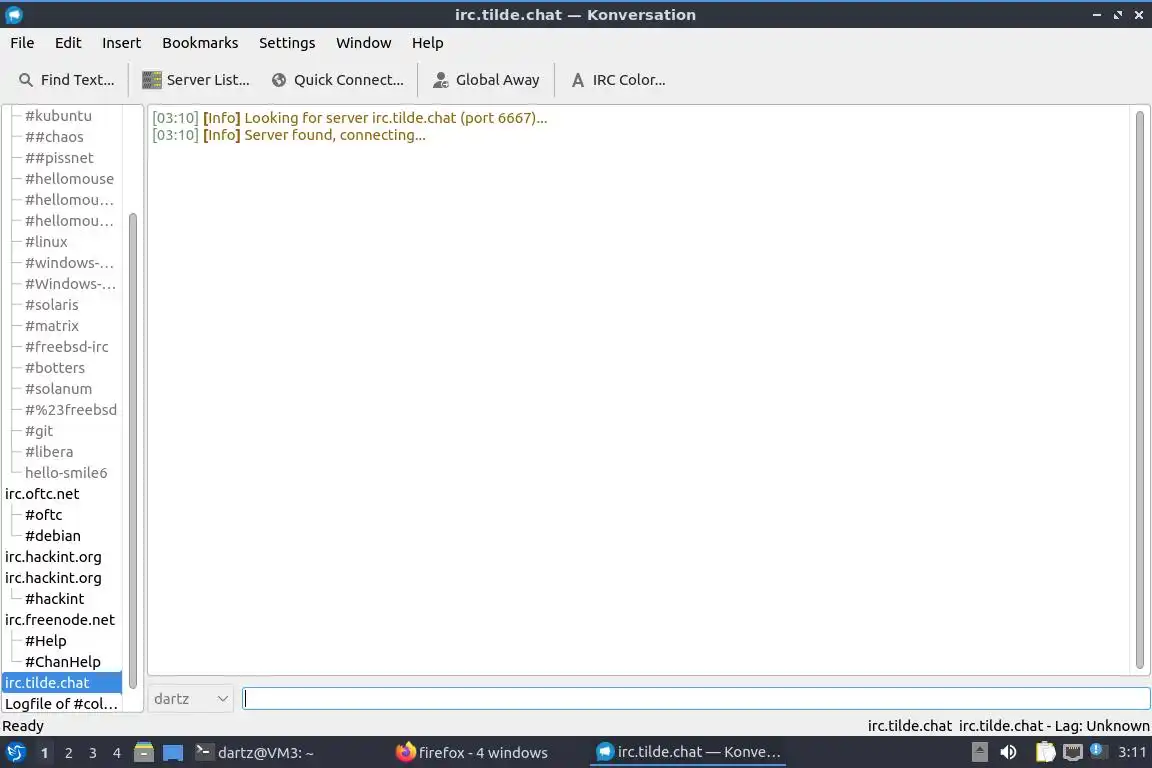The height and width of the screenshot is (768, 1152).
Task: Open the Settings menu
Action: (x=287, y=43)
